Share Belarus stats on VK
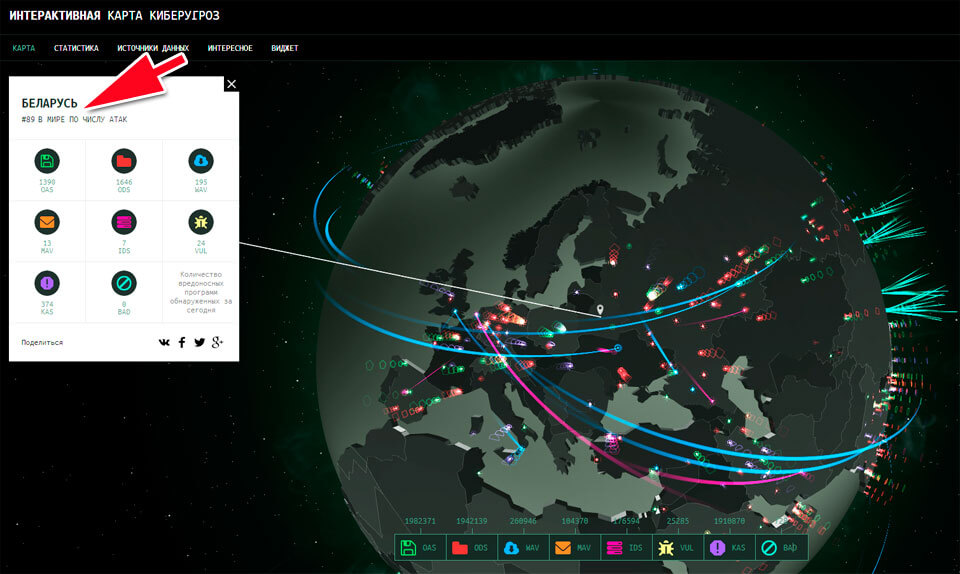960x574 pixels. pyautogui.click(x=164, y=342)
